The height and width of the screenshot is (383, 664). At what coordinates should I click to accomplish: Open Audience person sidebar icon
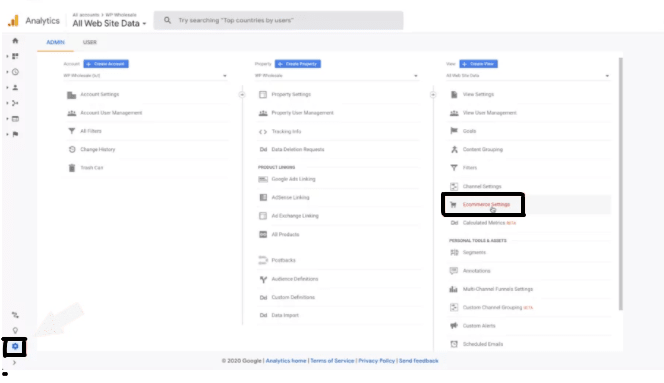pos(15,88)
